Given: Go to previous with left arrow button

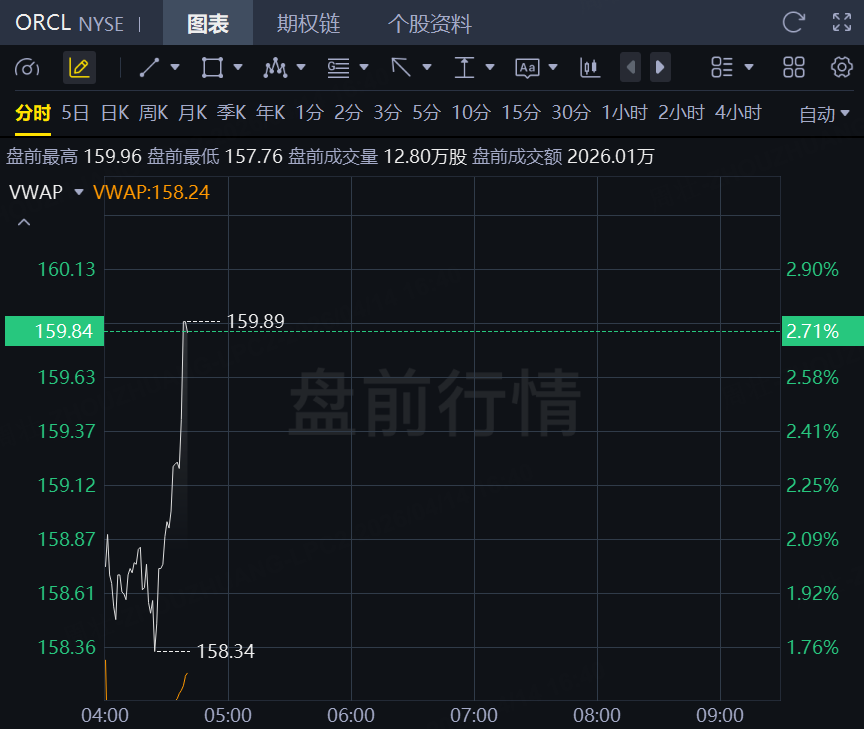Looking at the screenshot, I should tap(630, 67).
